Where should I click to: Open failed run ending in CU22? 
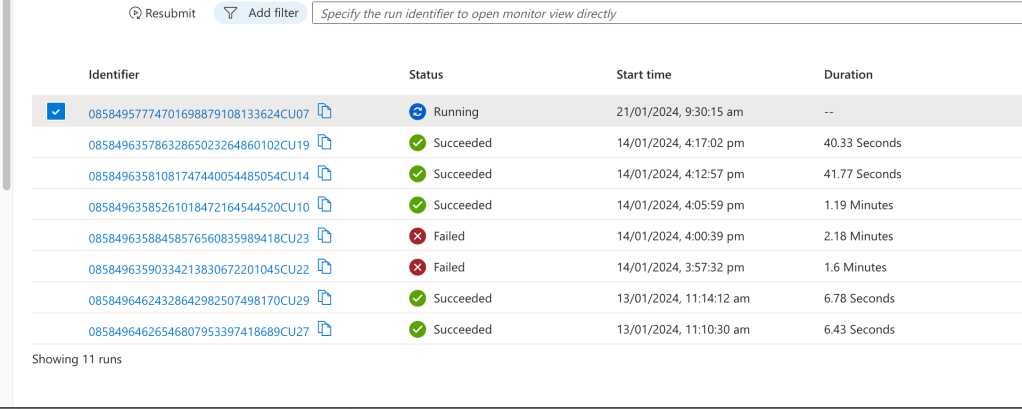199,269
